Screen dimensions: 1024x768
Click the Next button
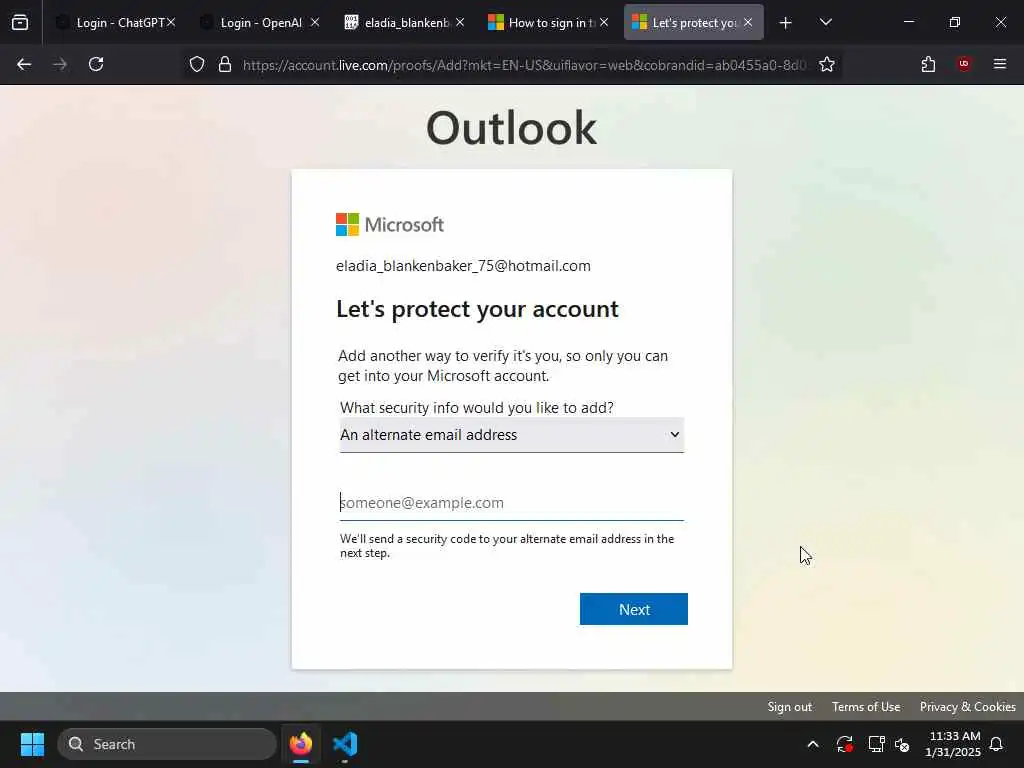point(633,609)
